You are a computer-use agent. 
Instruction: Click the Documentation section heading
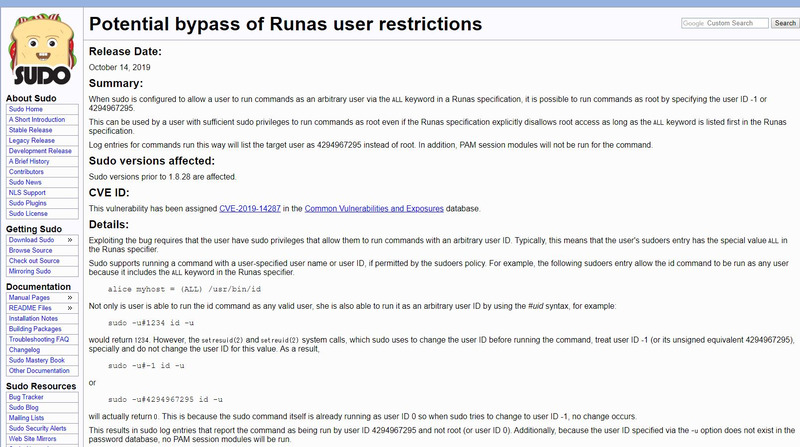(38, 287)
